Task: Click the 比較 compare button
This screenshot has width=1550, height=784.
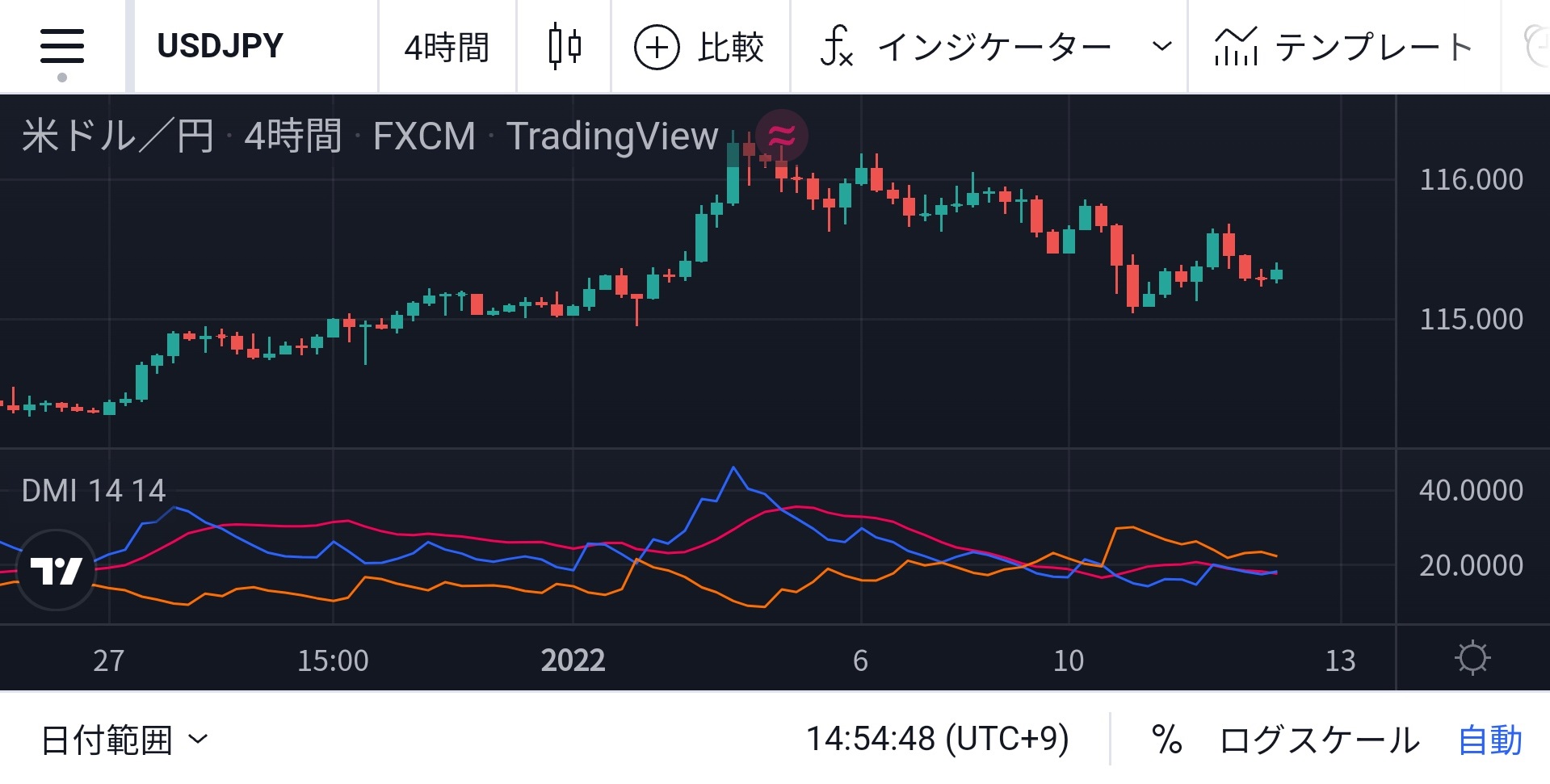Action: pyautogui.click(x=729, y=46)
